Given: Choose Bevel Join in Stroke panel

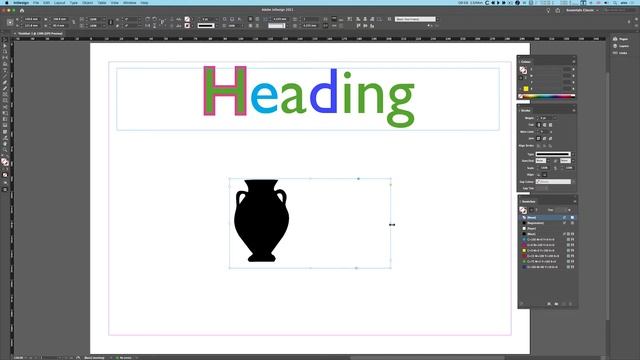Looking at the screenshot, I should [x=550, y=139].
